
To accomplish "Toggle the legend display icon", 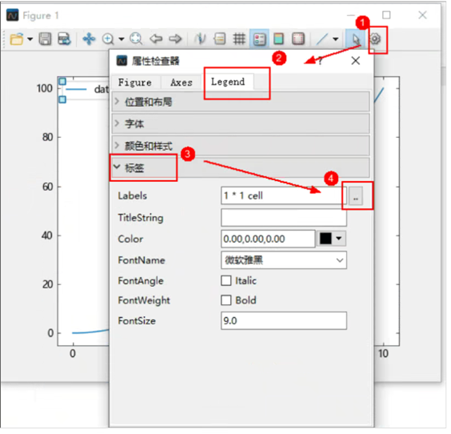I will tap(259, 39).
